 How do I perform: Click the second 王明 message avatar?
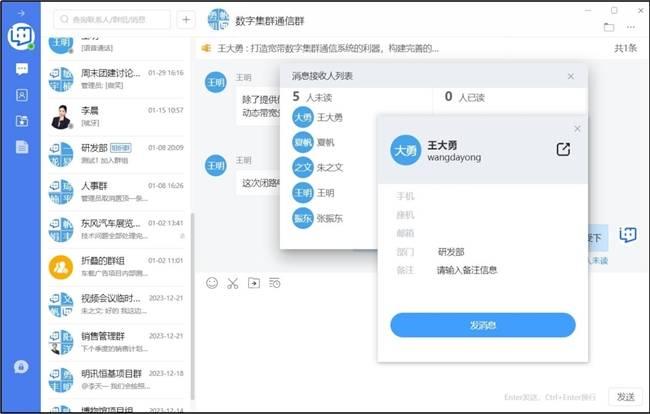point(216,165)
